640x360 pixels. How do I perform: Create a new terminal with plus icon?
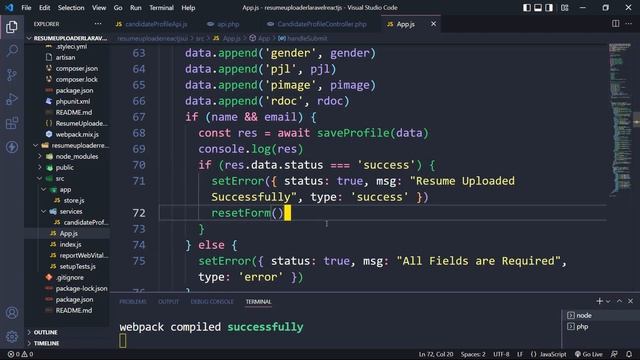[x=599, y=301]
